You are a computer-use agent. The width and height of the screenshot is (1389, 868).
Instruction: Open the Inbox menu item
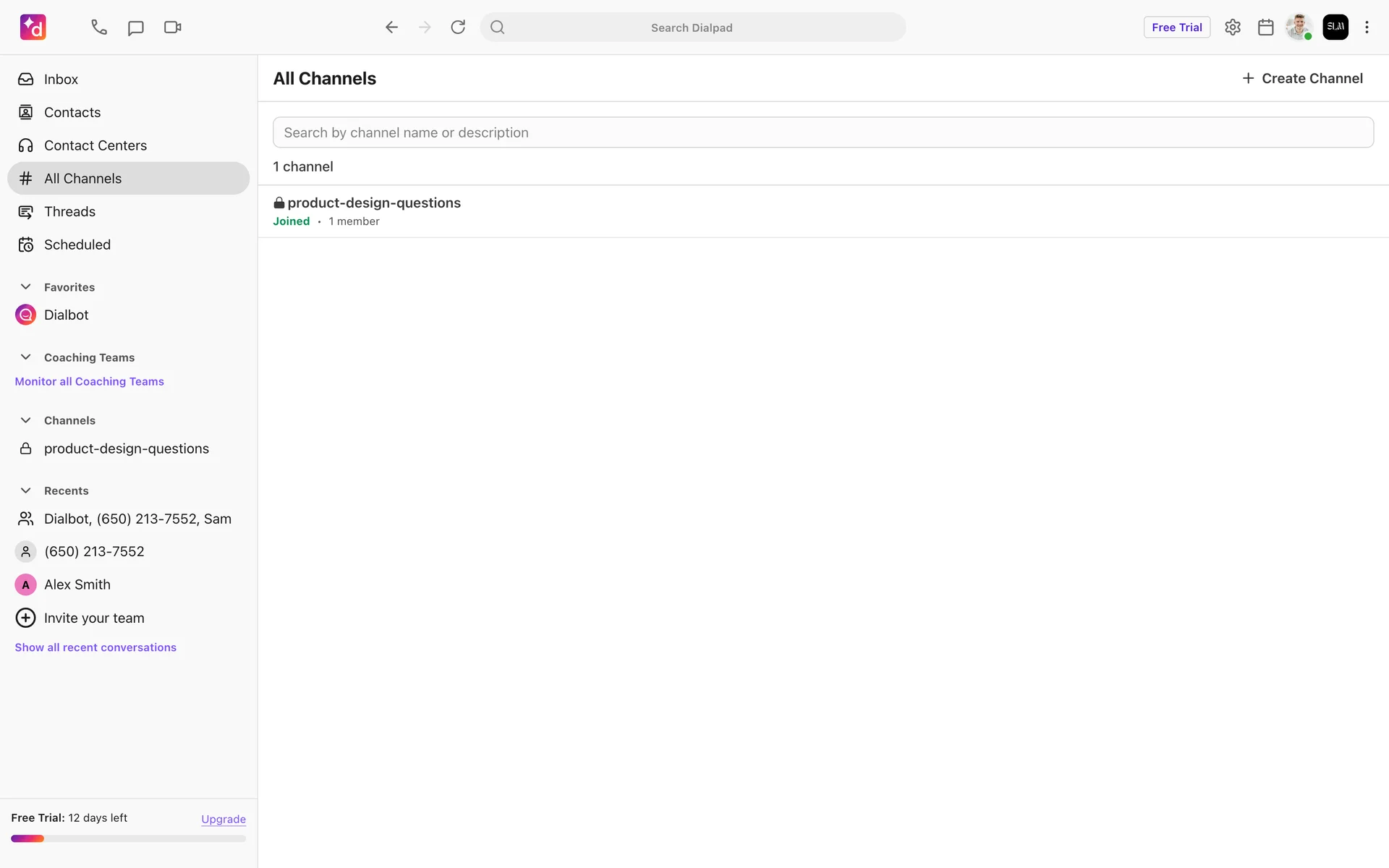(61, 80)
